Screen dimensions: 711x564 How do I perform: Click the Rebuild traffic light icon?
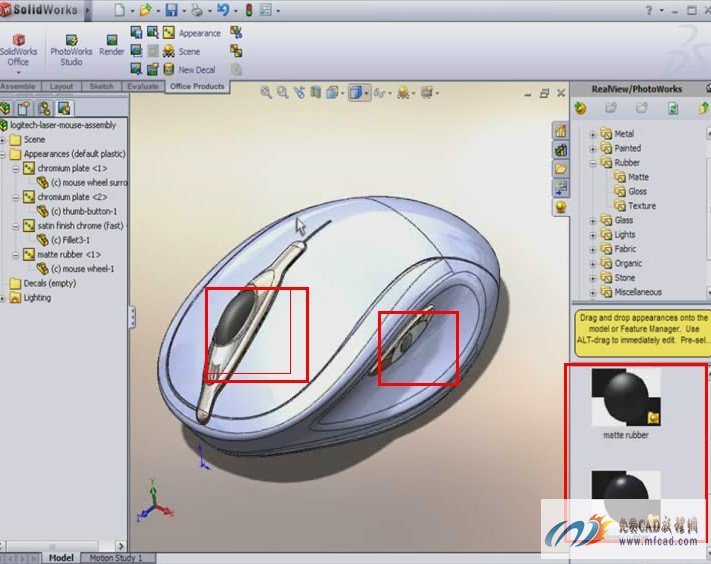249,10
